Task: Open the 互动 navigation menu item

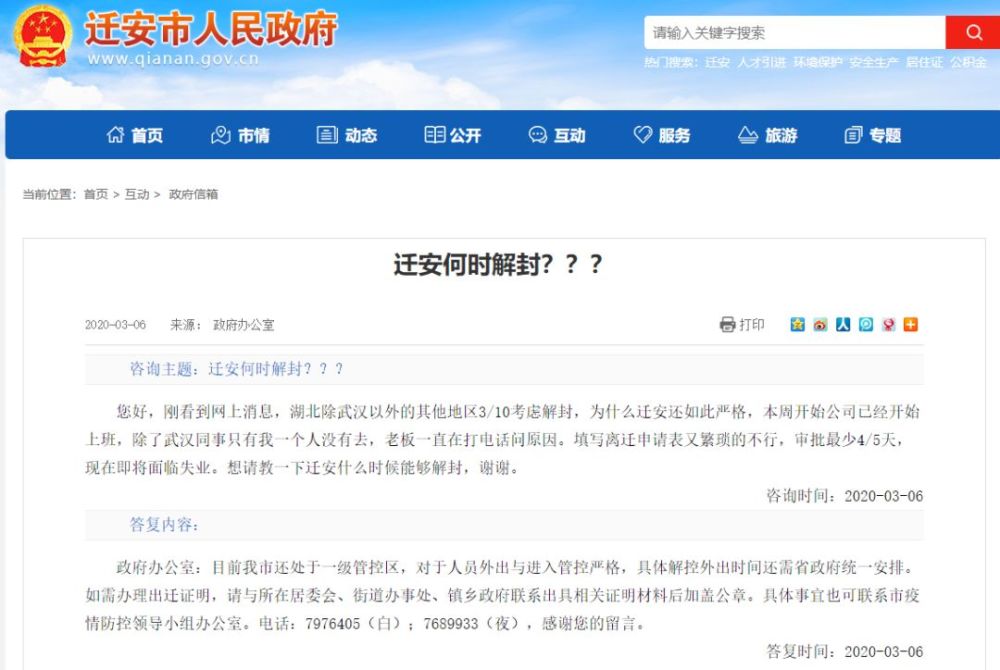Action: click(557, 135)
